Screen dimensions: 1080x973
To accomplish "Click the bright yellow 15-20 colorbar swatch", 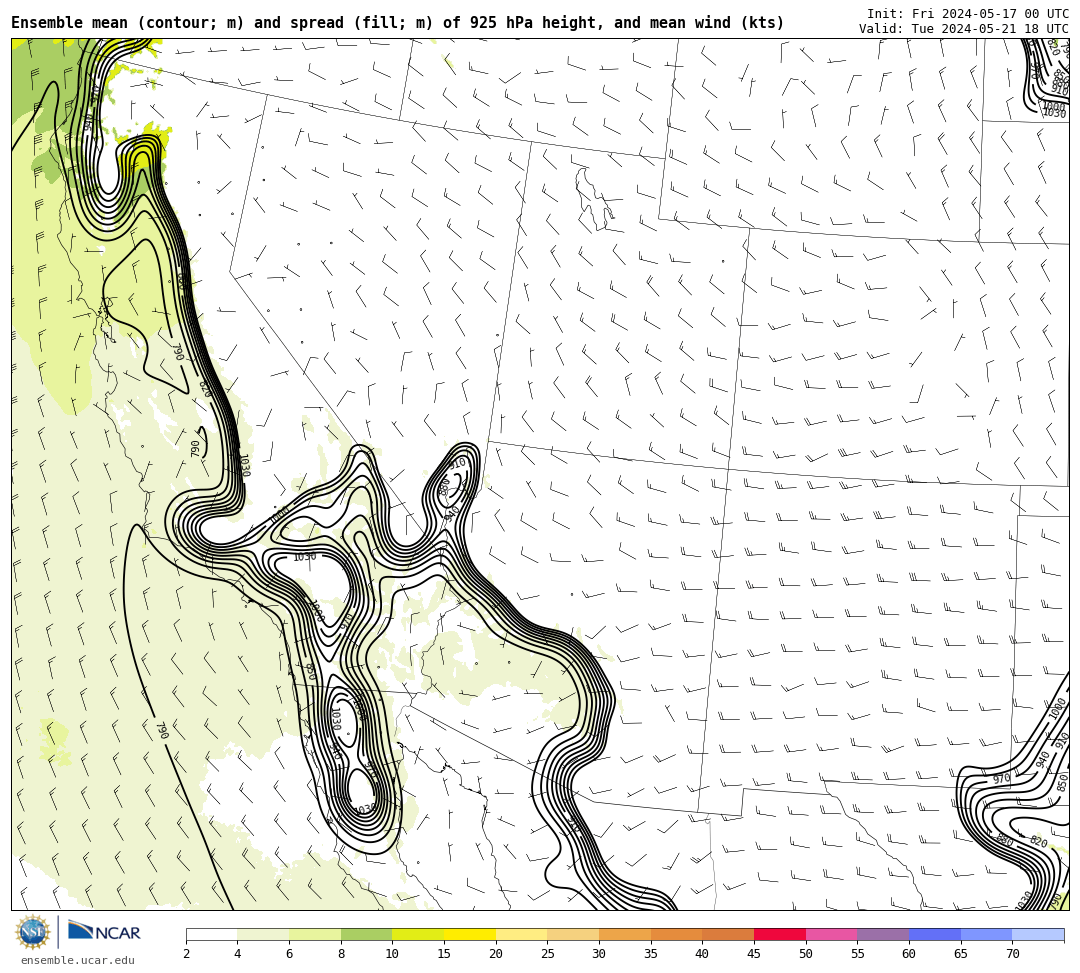I will pos(470,934).
